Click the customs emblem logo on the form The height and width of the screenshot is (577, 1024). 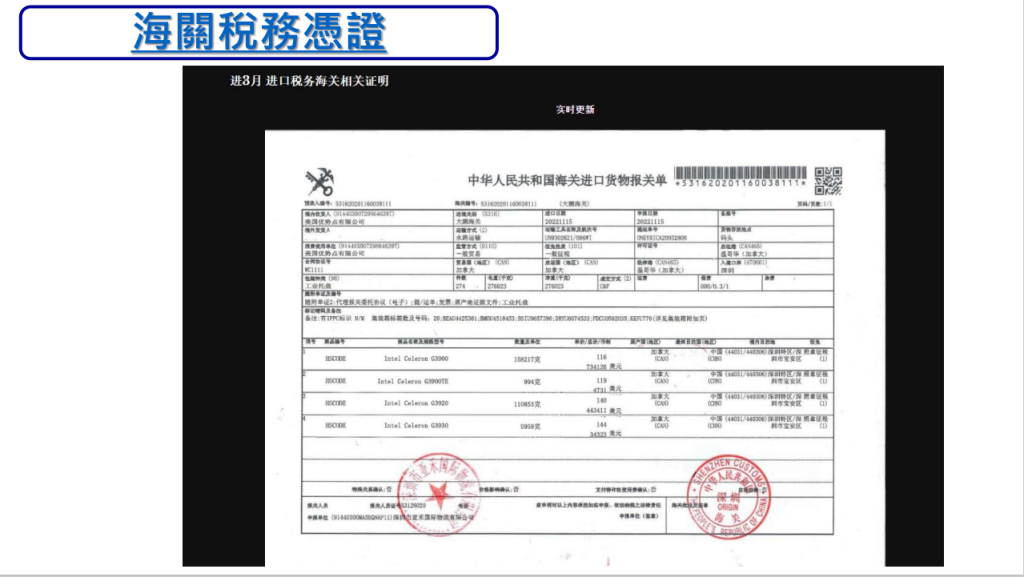320,181
